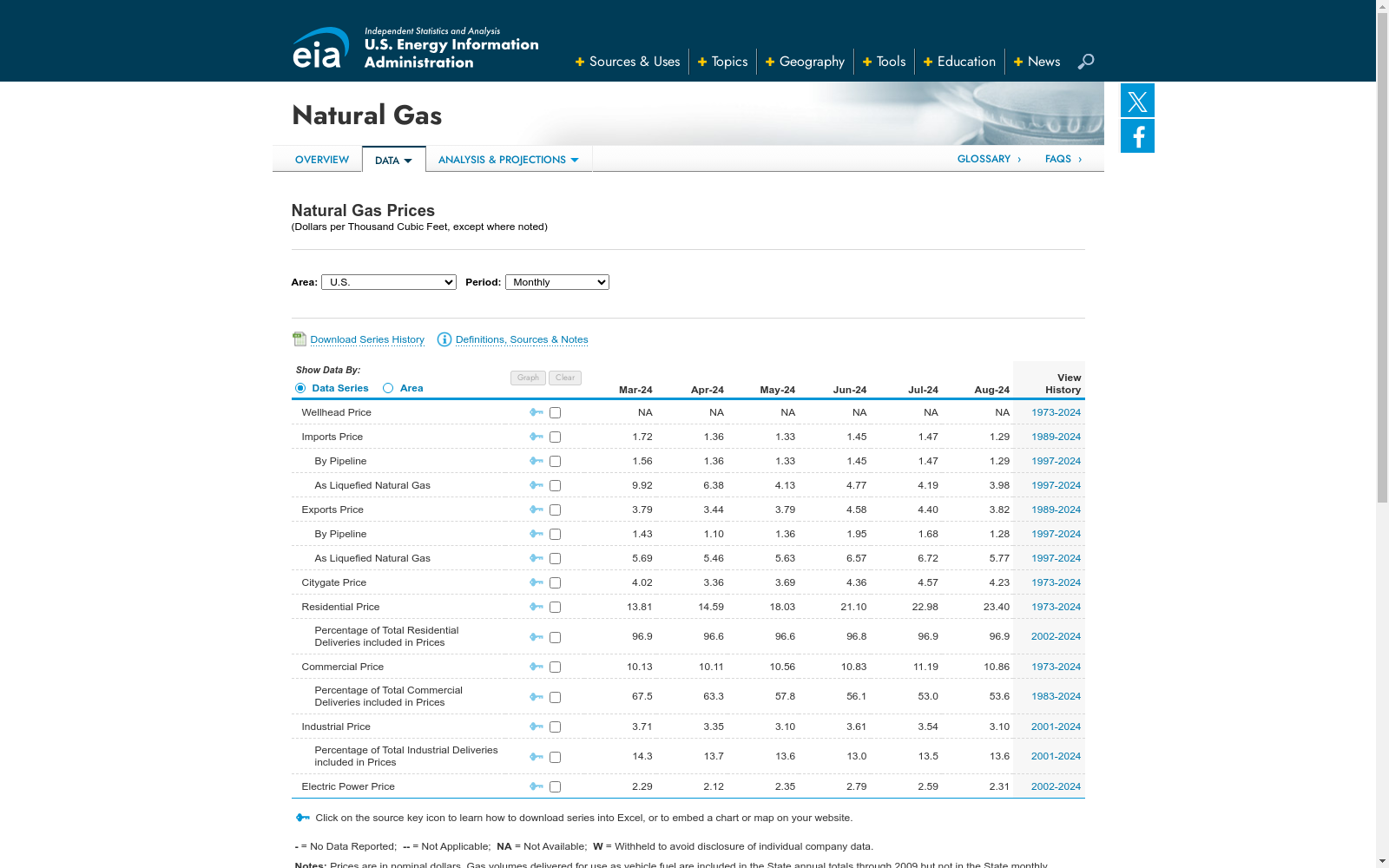Image resolution: width=1389 pixels, height=868 pixels.
Task: Open source key for Residential Price
Action: [537, 607]
